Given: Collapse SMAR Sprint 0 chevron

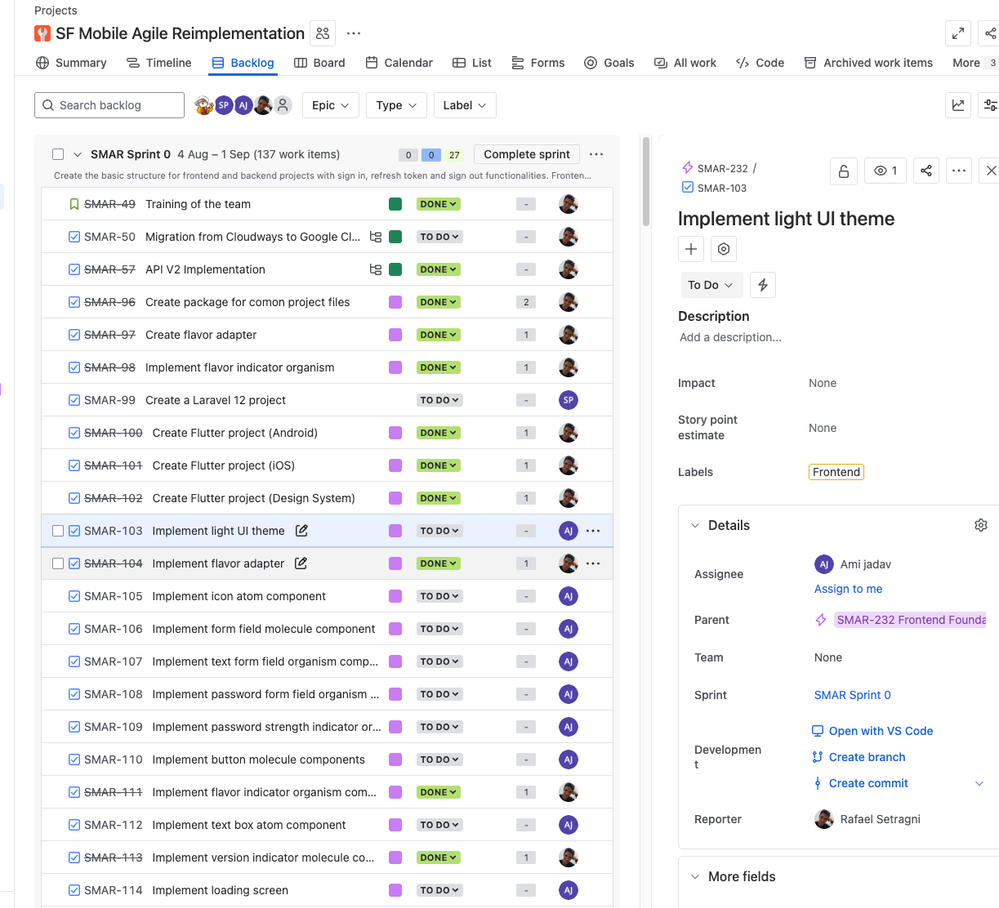Looking at the screenshot, I should point(77,154).
